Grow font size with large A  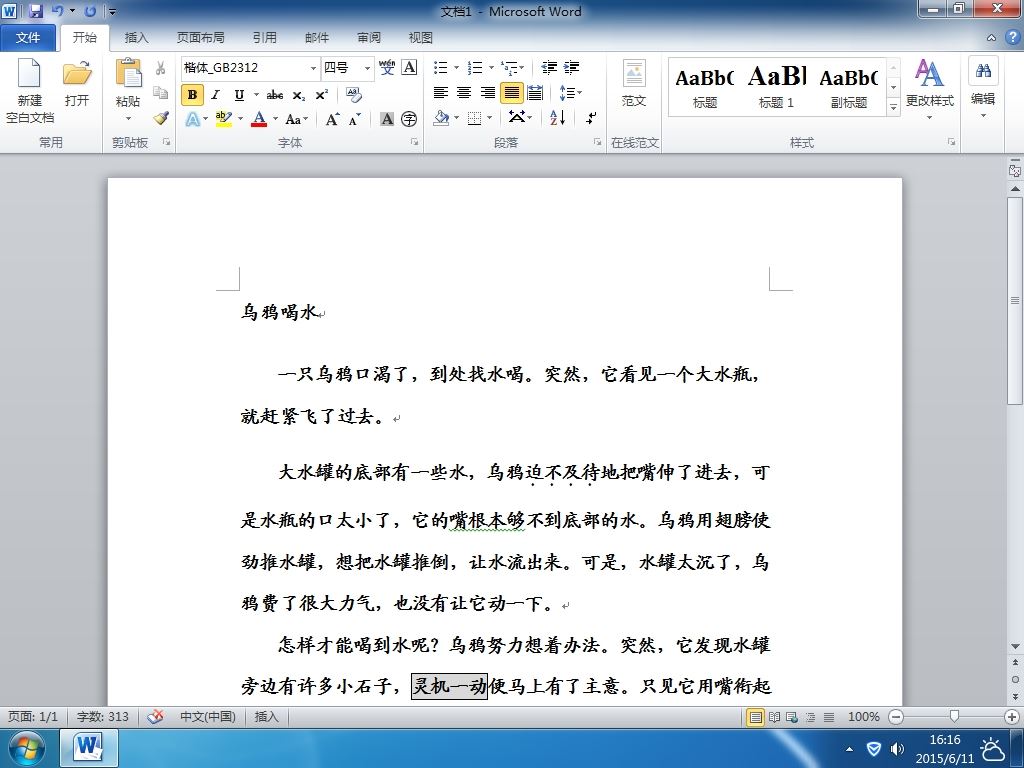tap(332, 119)
